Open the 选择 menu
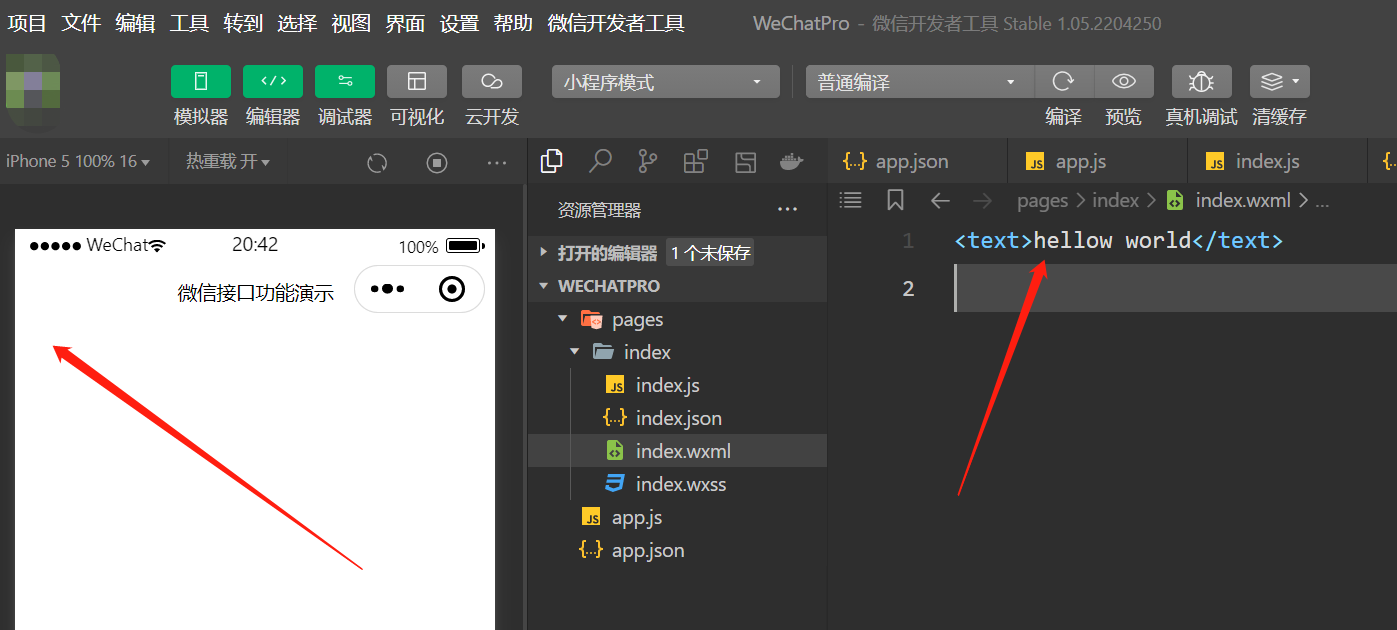Screen dimensions: 1397x630 [x=297, y=23]
